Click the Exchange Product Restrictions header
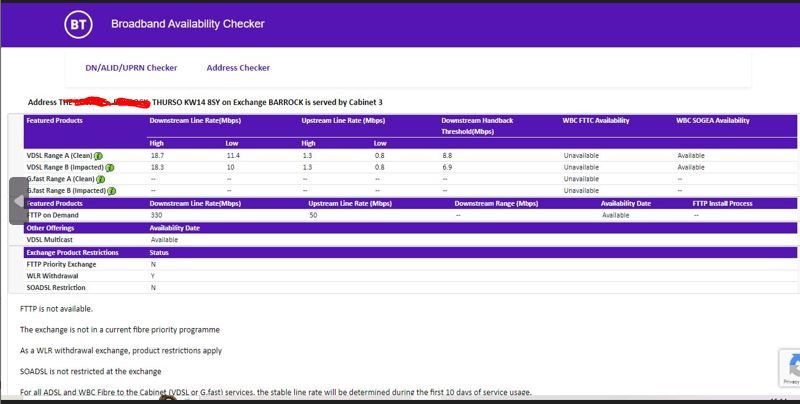Image resolution: width=800 pixels, height=404 pixels. [72, 252]
